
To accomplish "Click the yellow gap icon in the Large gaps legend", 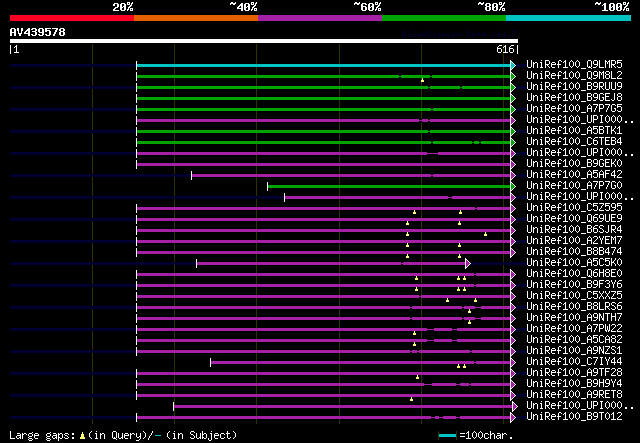I will point(82,436).
